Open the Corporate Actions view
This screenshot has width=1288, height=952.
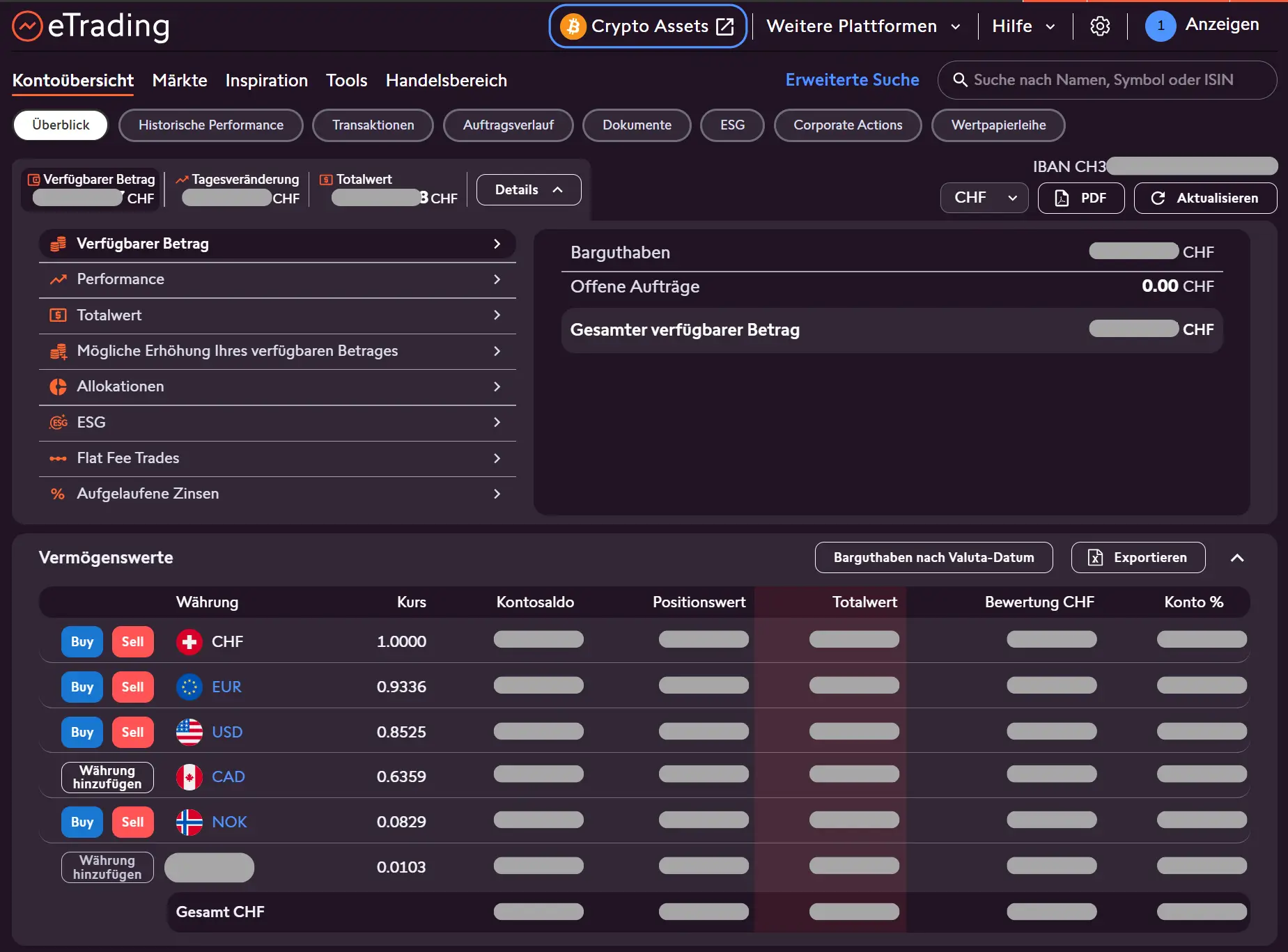[x=848, y=125]
